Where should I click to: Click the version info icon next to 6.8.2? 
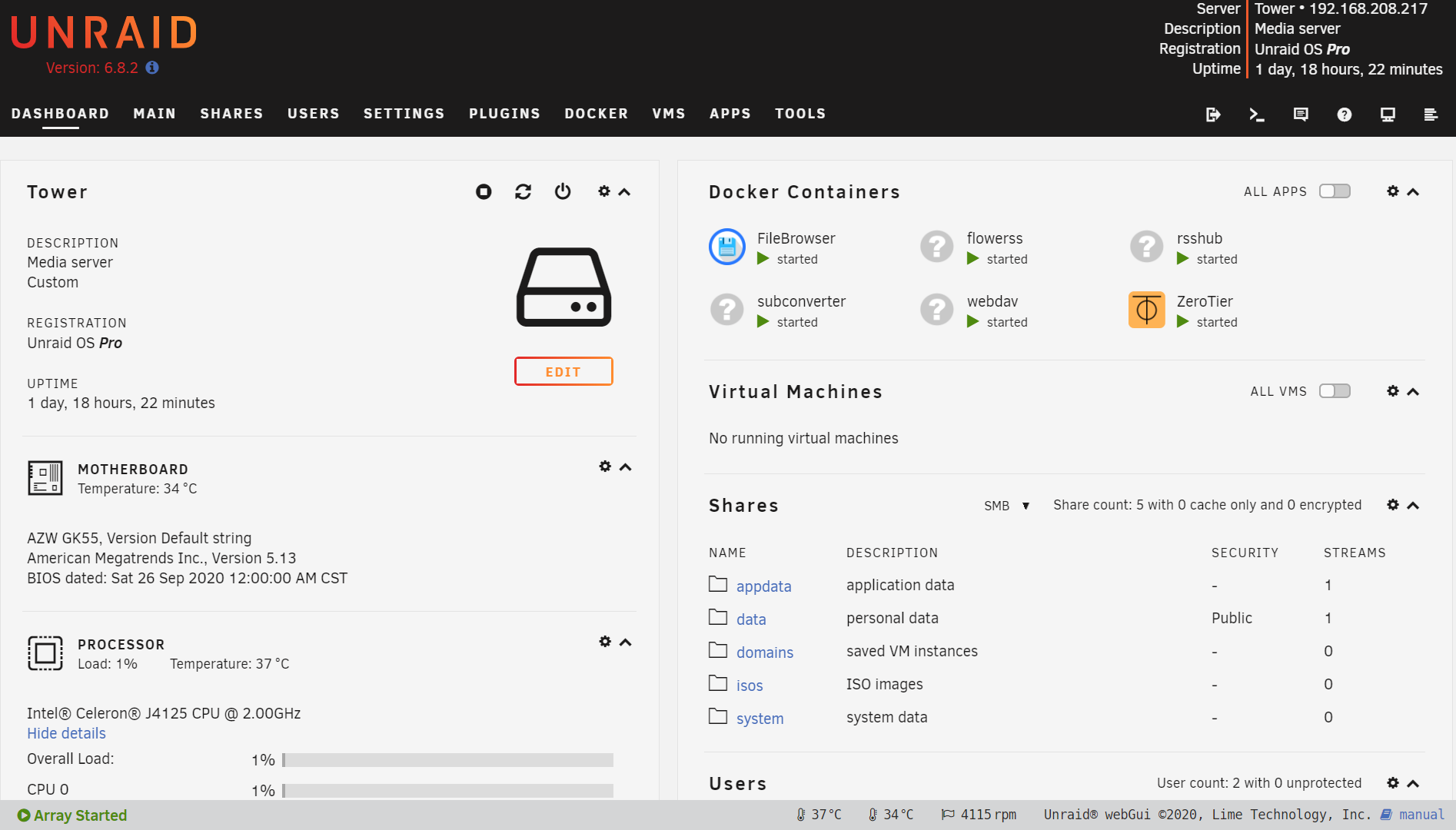(x=152, y=68)
